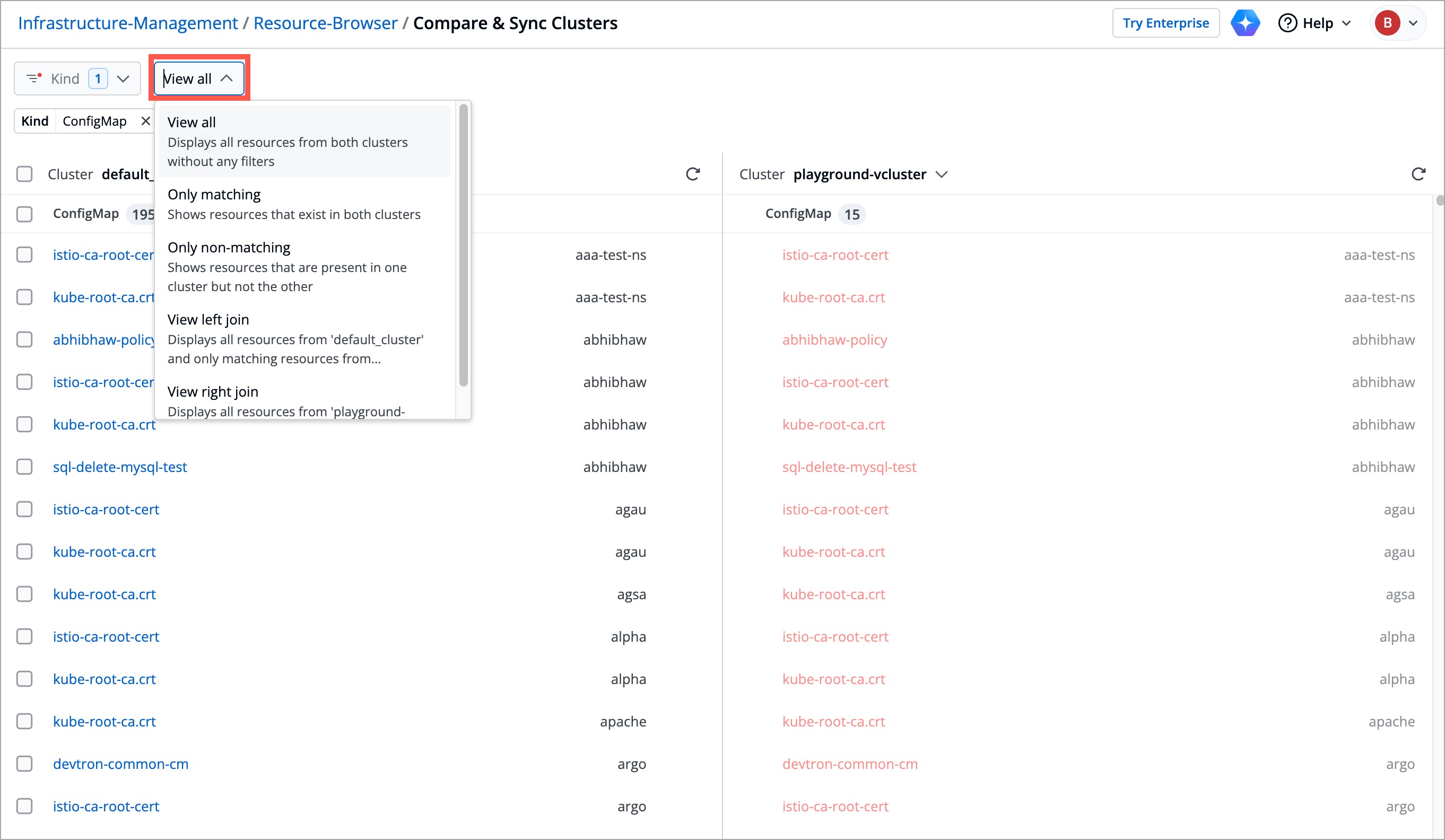The width and height of the screenshot is (1445, 840).
Task: Select the sql-delete-mysql-test row checkbox
Action: [24, 467]
